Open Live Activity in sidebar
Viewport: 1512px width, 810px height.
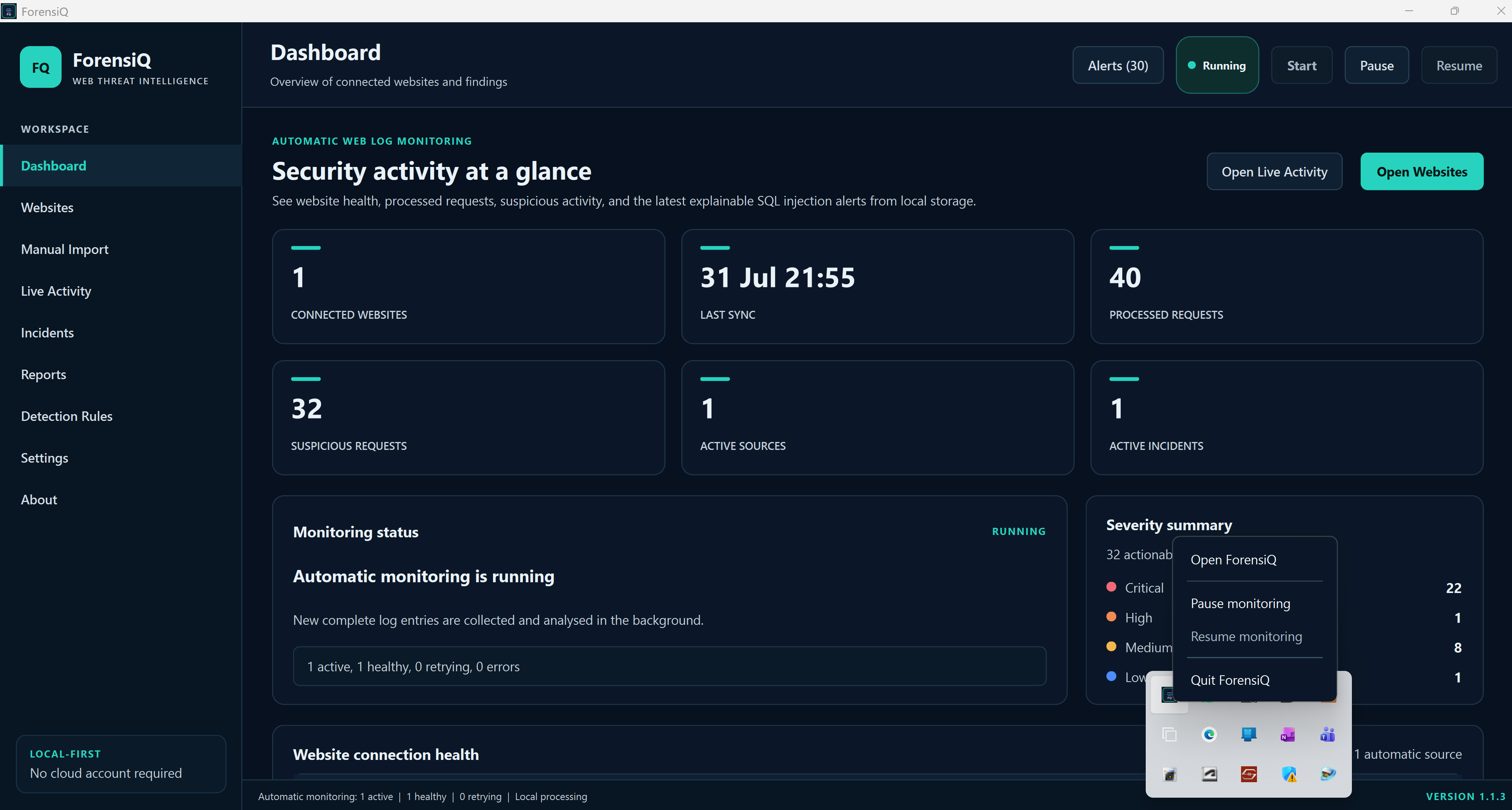pyautogui.click(x=121, y=291)
